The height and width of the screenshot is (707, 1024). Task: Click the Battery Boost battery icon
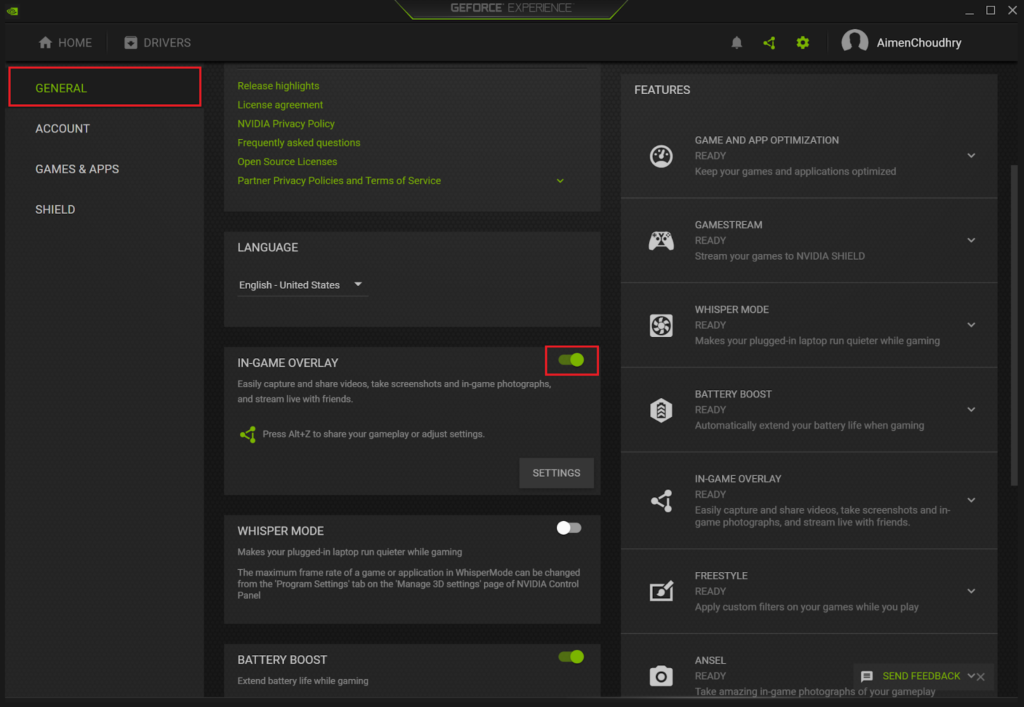pos(661,409)
